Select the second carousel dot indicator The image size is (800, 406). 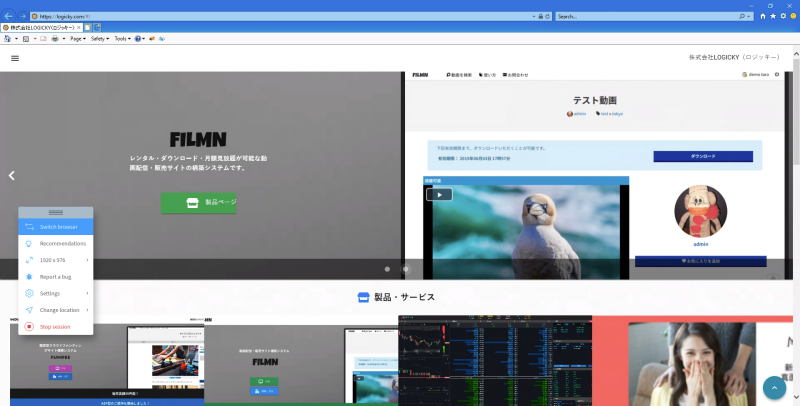pos(406,269)
